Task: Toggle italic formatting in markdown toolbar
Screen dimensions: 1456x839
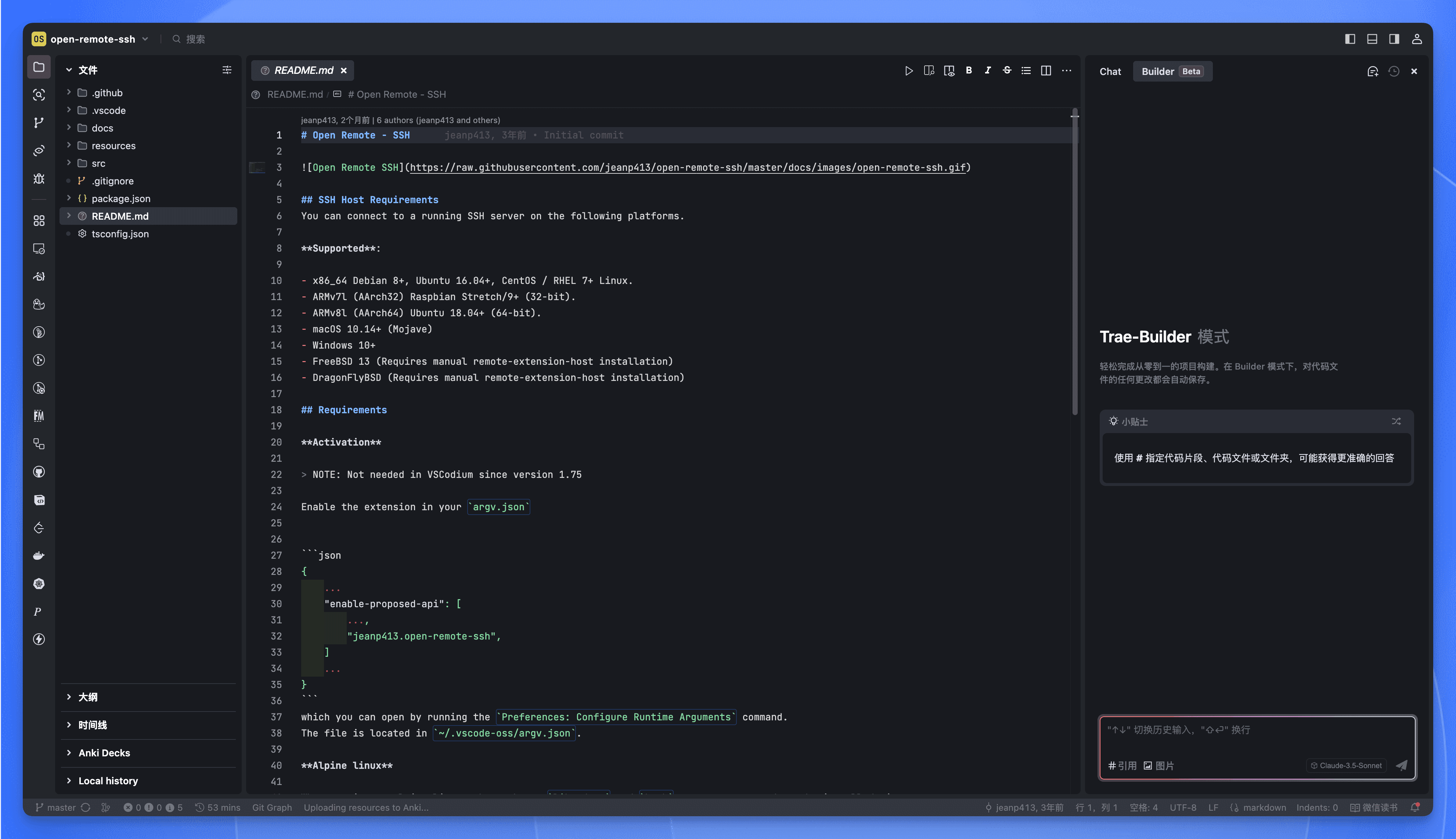Action: click(988, 70)
